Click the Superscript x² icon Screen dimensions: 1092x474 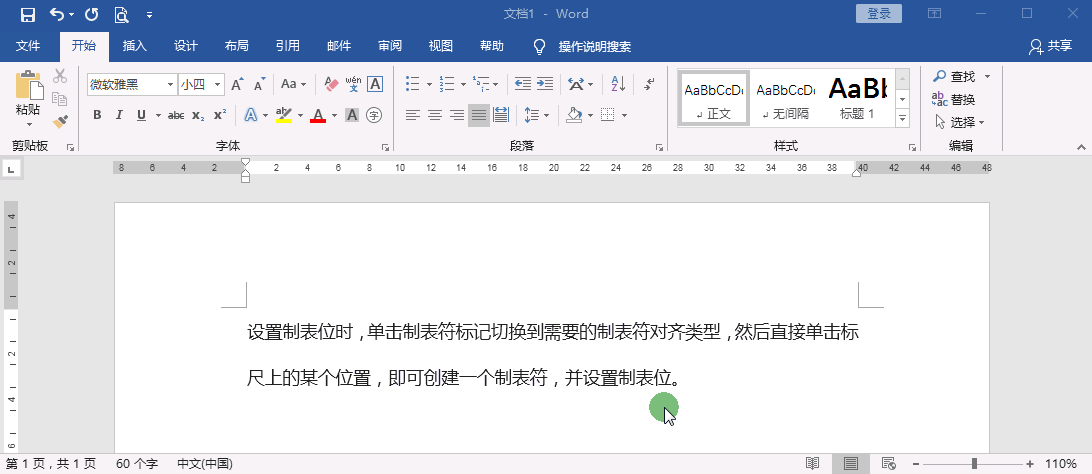pyautogui.click(x=220, y=115)
